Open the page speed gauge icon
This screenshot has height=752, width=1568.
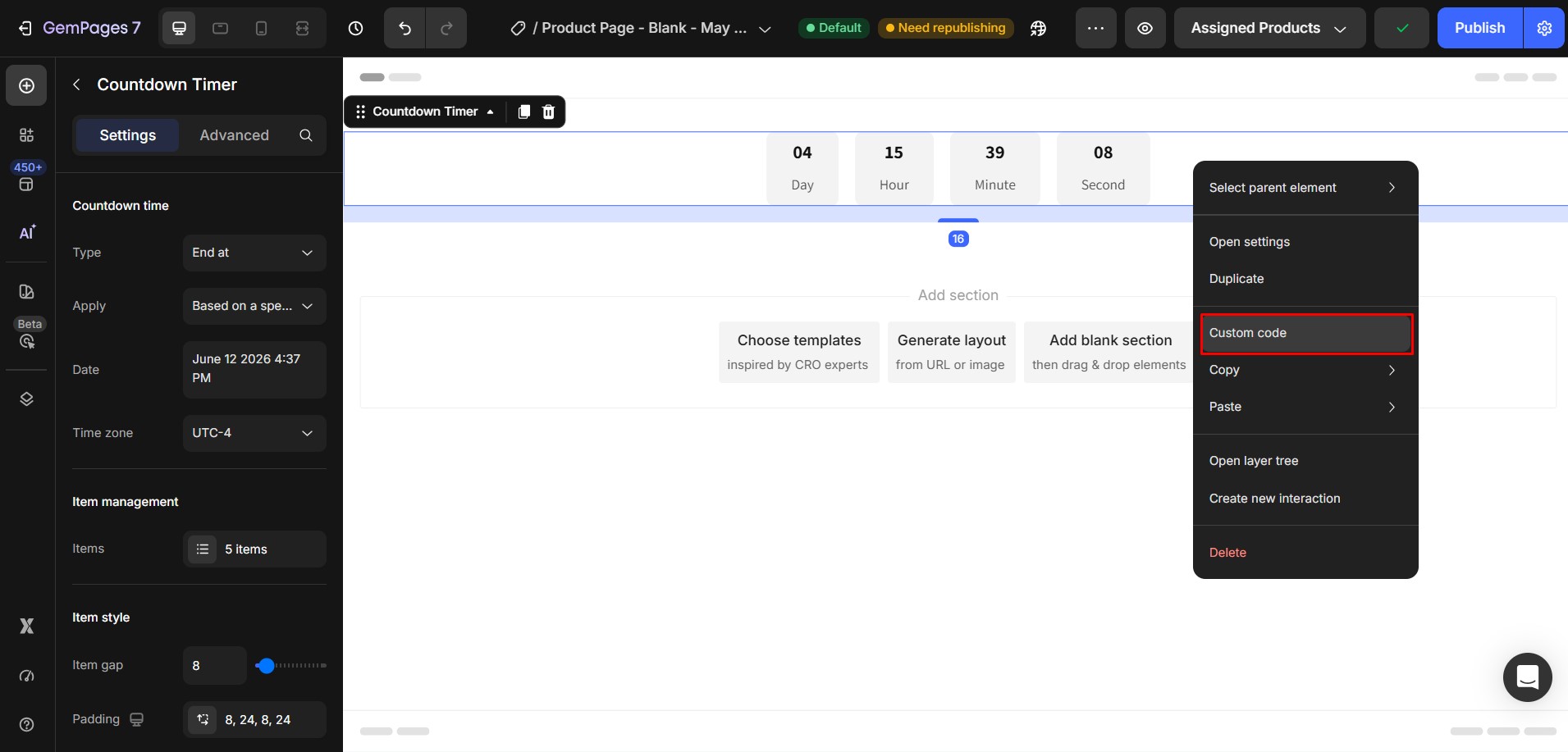[26, 676]
